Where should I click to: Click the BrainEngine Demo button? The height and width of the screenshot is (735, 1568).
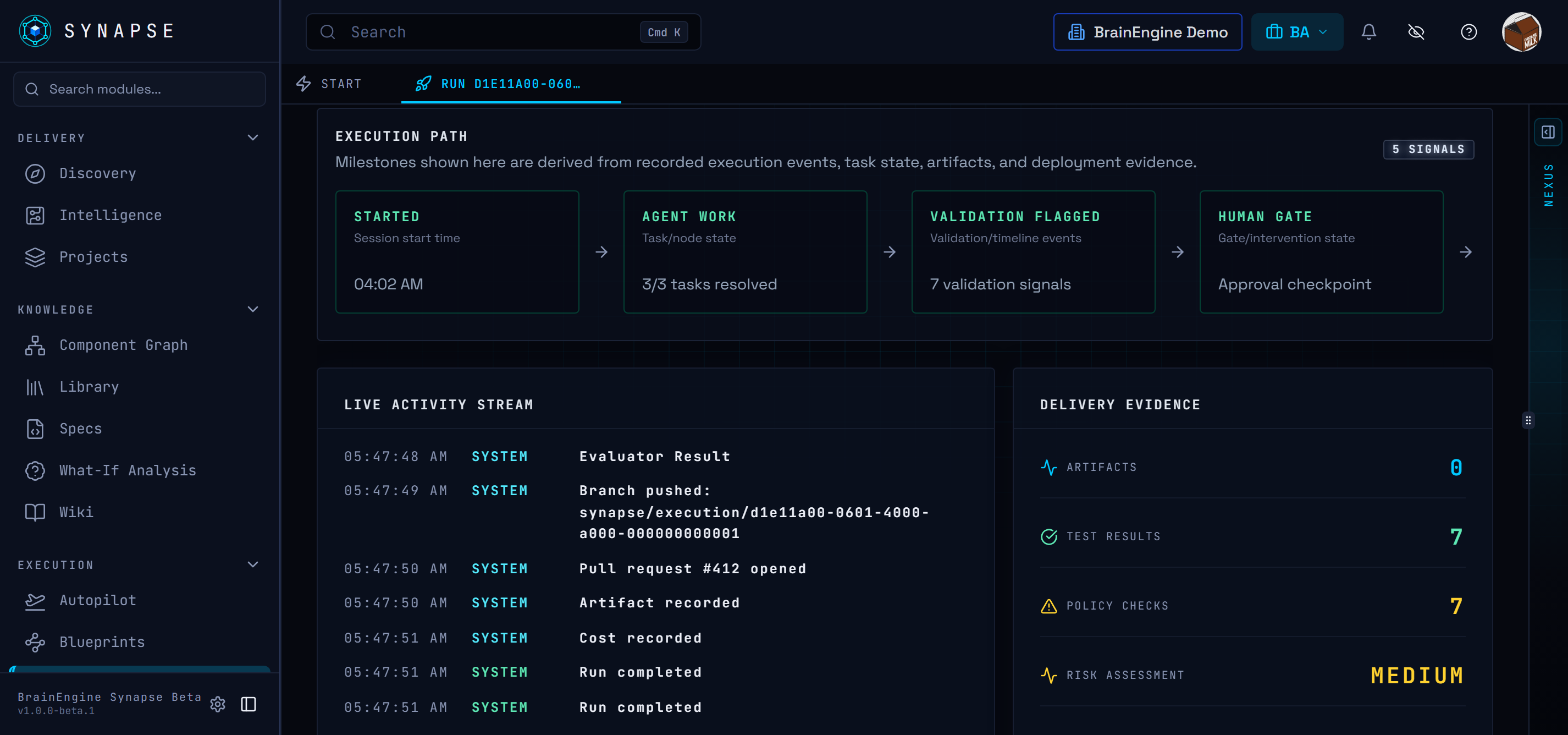(x=1147, y=32)
